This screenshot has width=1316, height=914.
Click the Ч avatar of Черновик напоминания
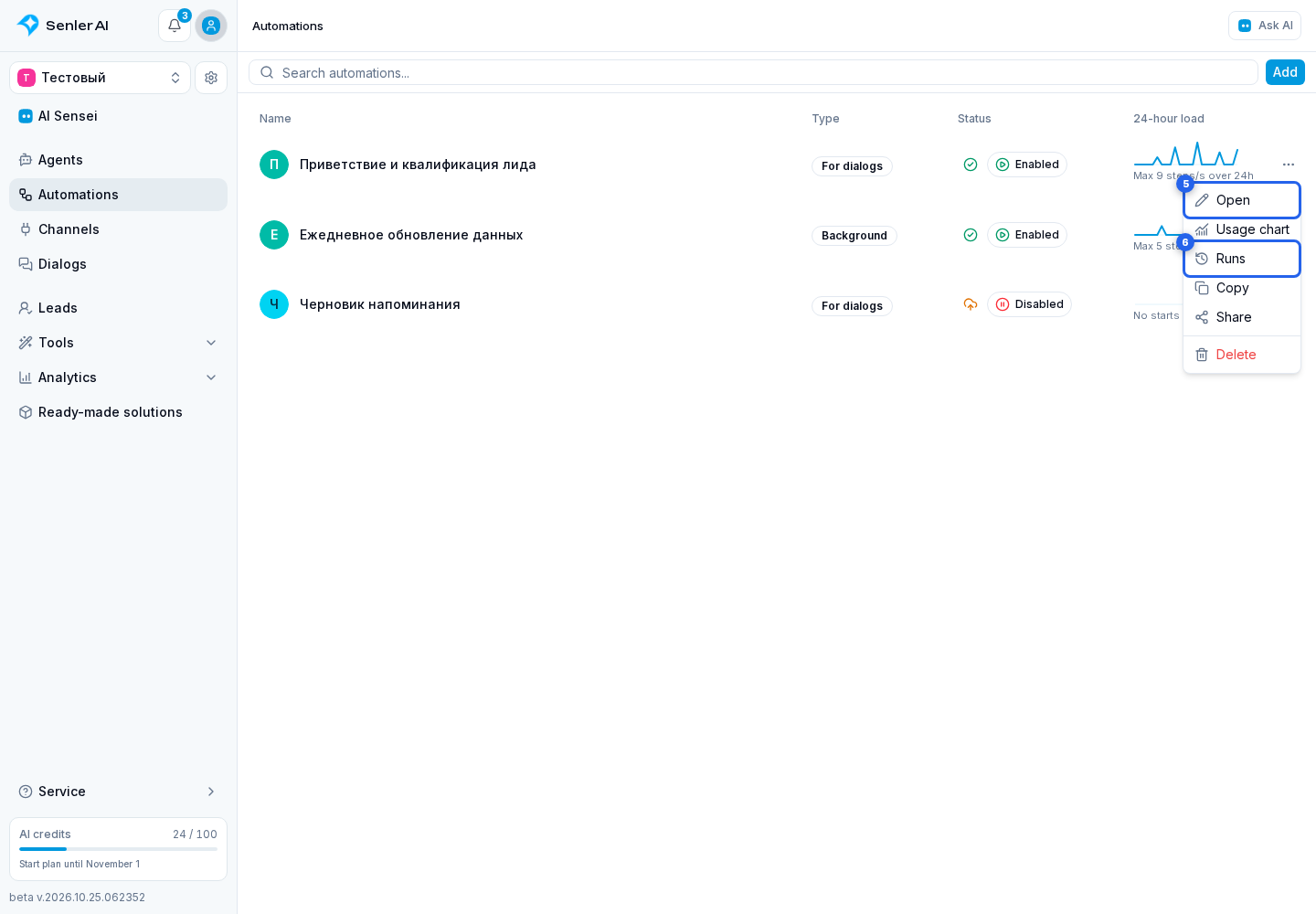tap(274, 304)
